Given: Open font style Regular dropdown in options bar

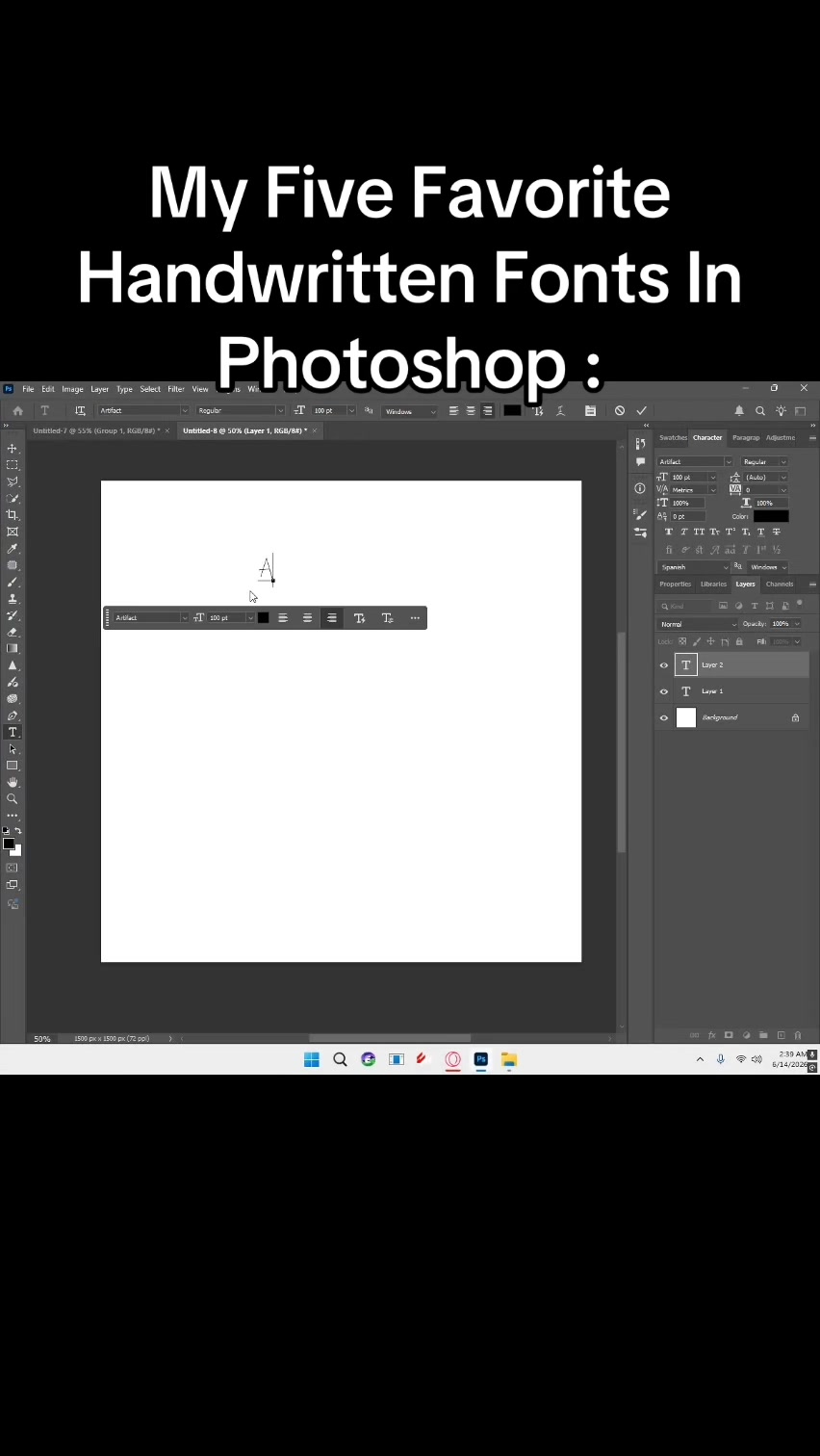Looking at the screenshot, I should tap(280, 411).
